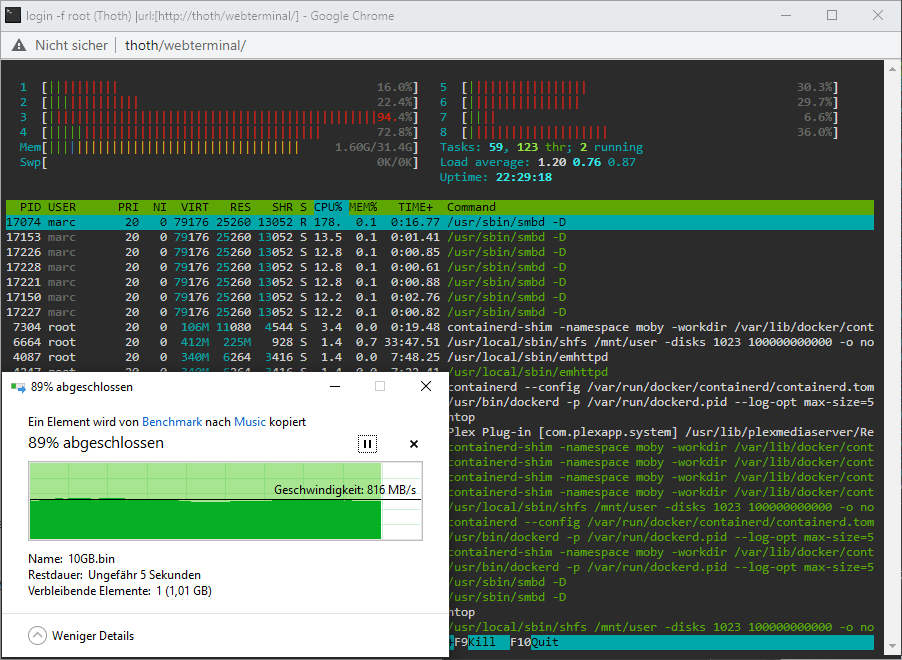Screen dimensions: 902x660
Task: Select the emhttpd process PID 4087
Action: click(x=439, y=357)
